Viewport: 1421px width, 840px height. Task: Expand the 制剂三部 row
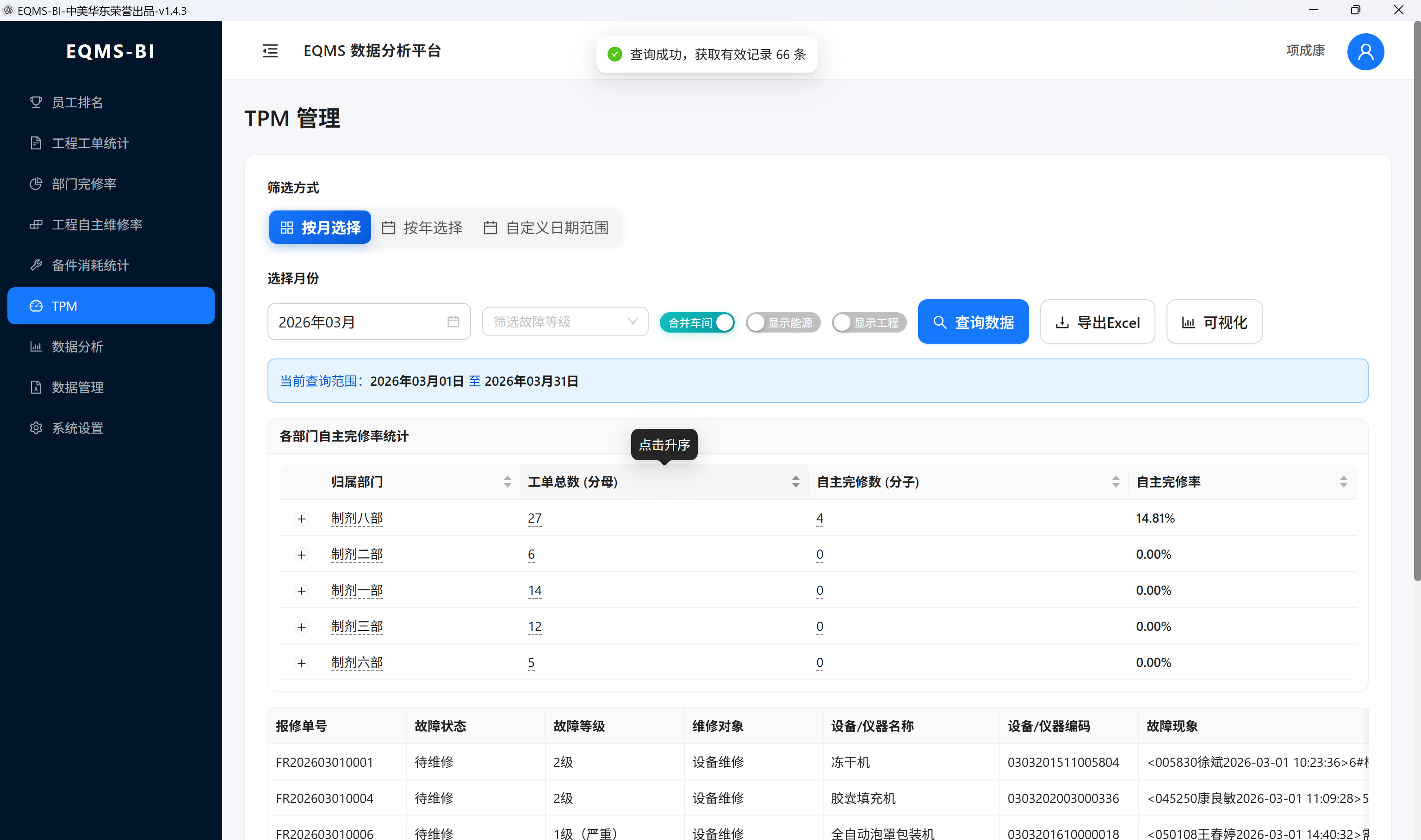(x=302, y=627)
